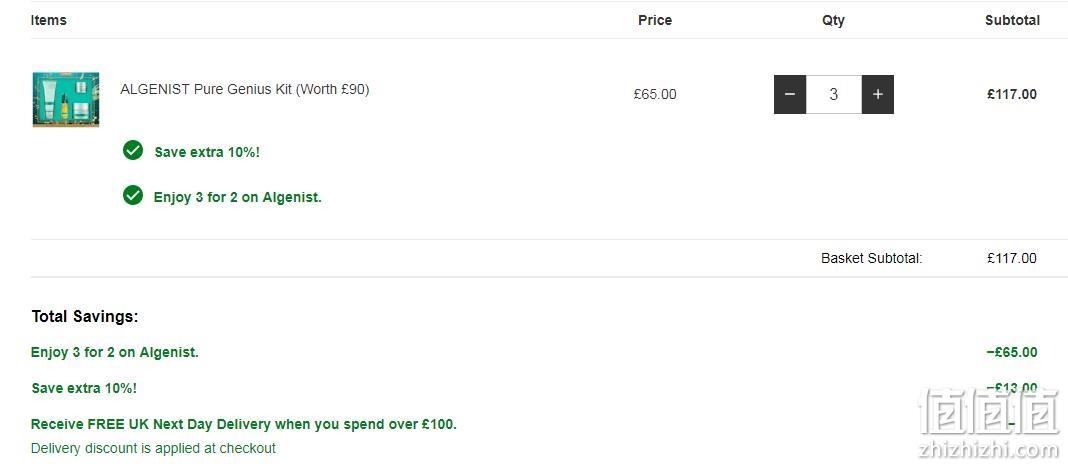Open the ALGENIST Pure Genius Kit thumbnail
The image size is (1068, 467).
65,99
